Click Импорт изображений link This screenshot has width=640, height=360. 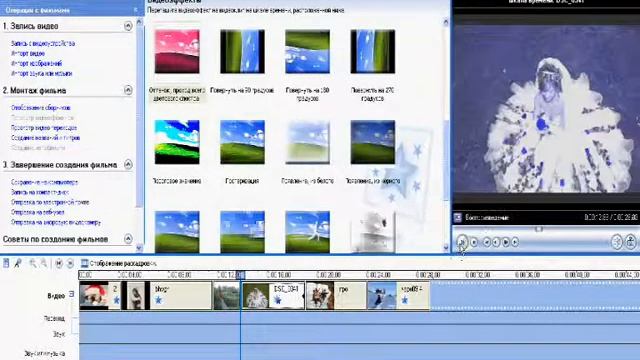point(37,64)
